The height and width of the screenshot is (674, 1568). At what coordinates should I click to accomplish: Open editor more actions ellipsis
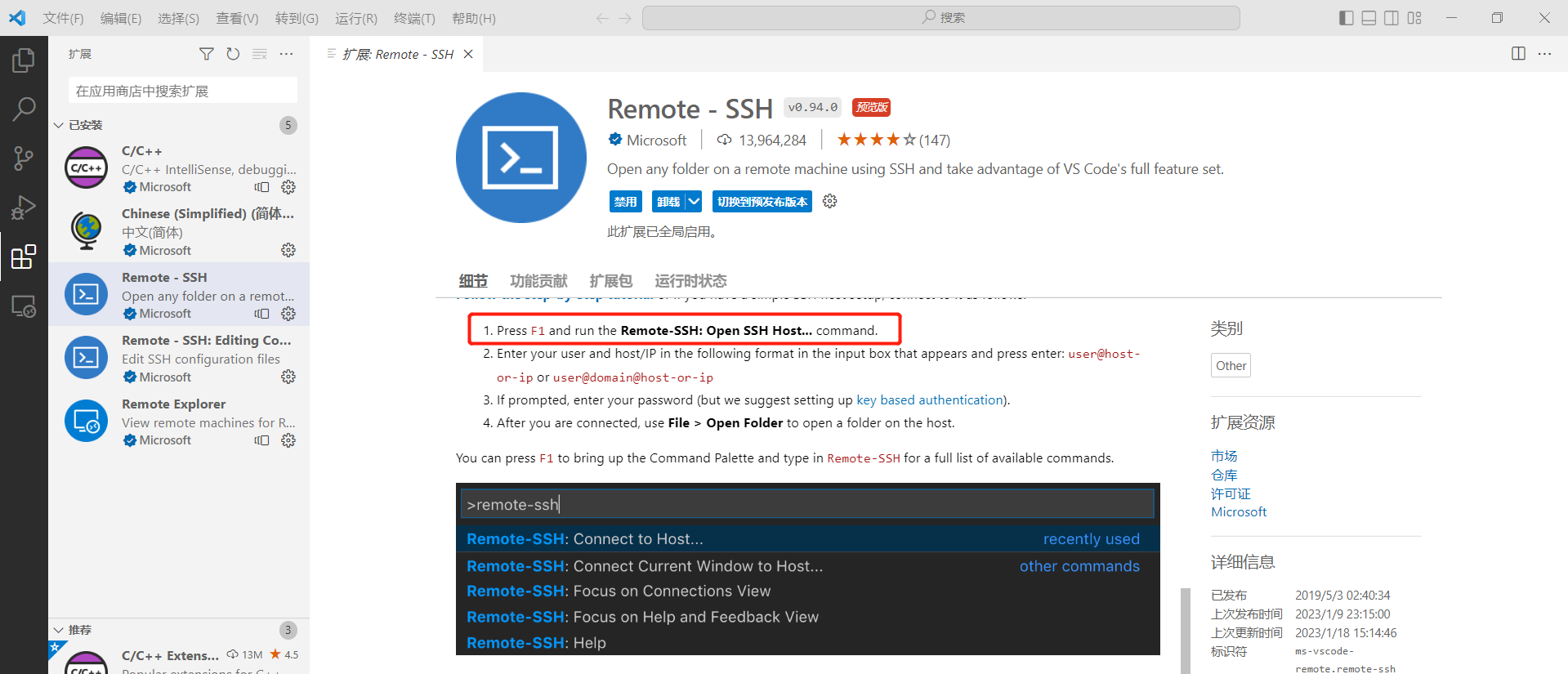1544,54
